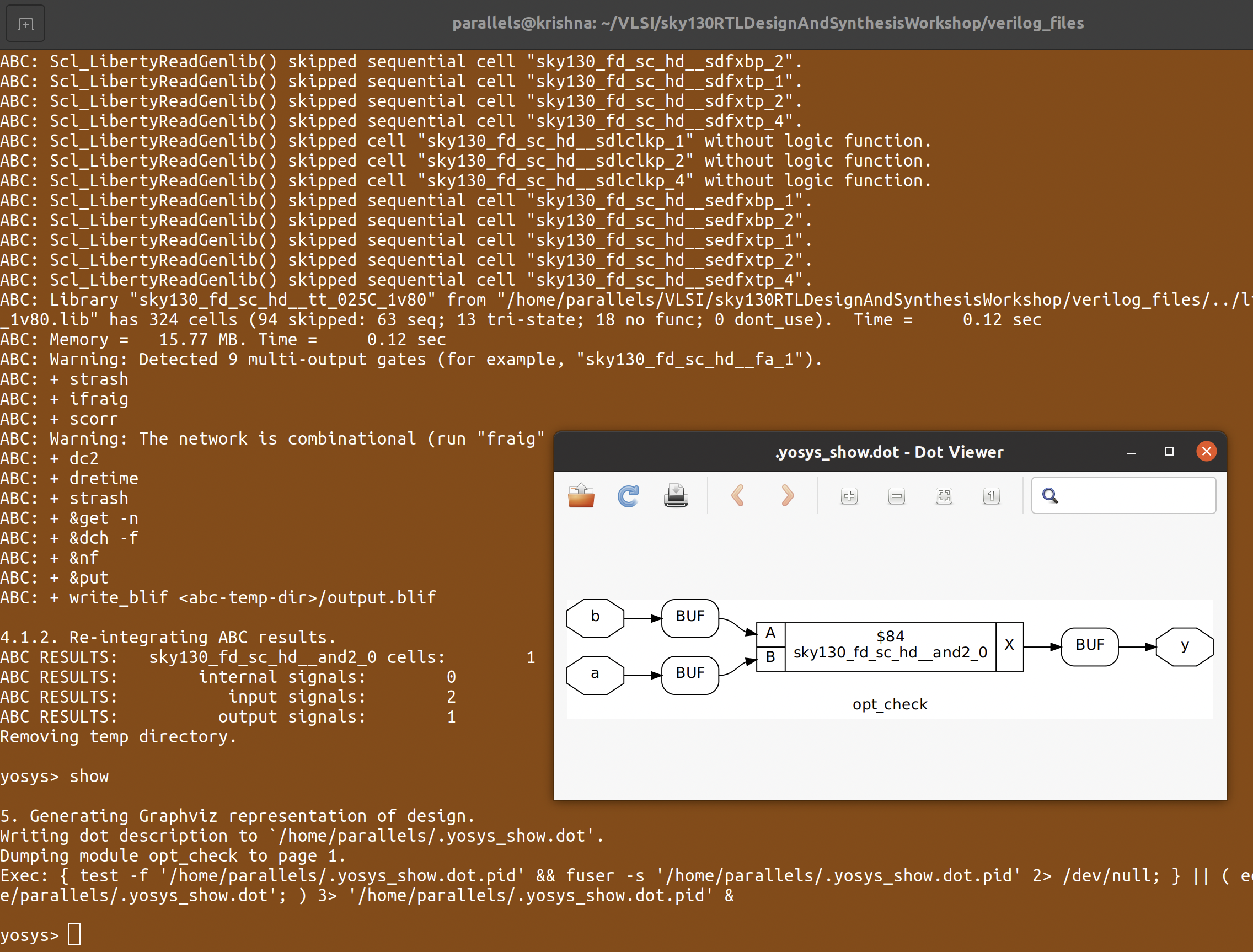Click the BUF node connected to b
The height and width of the screenshot is (952, 1253).
[x=689, y=618]
